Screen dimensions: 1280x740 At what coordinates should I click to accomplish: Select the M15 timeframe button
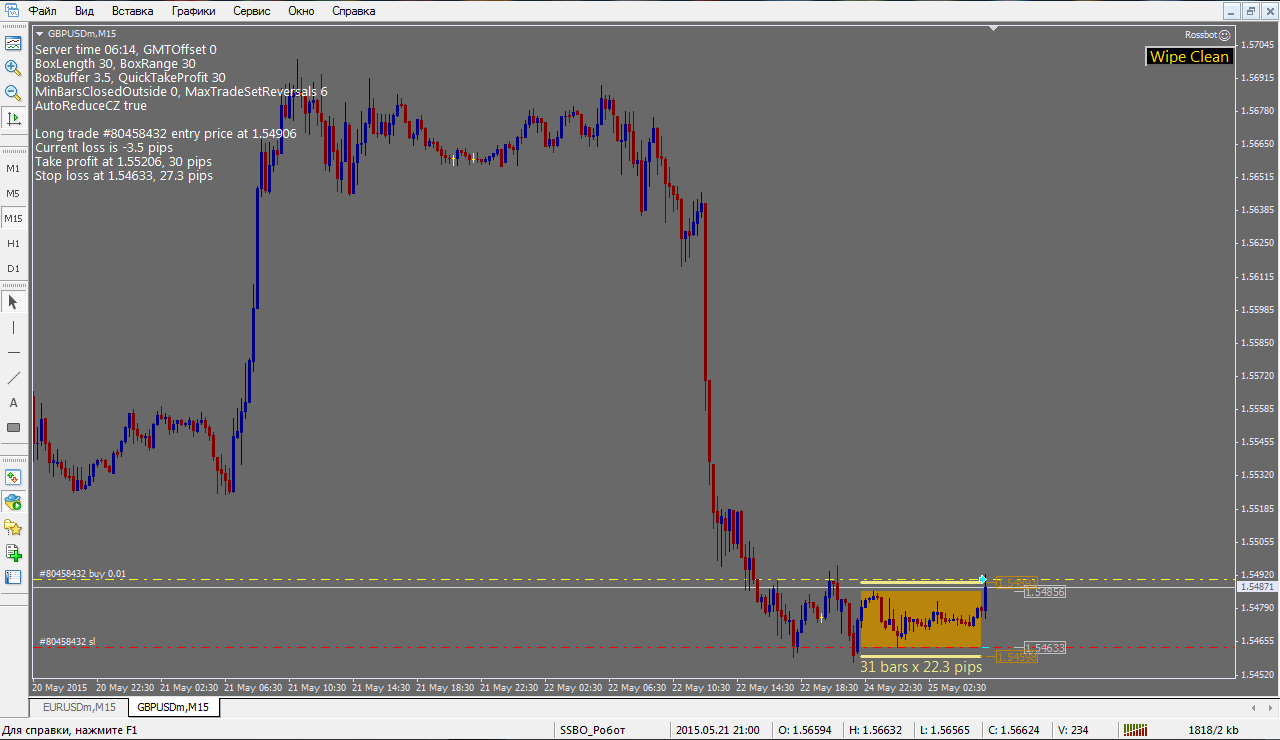pyautogui.click(x=13, y=218)
